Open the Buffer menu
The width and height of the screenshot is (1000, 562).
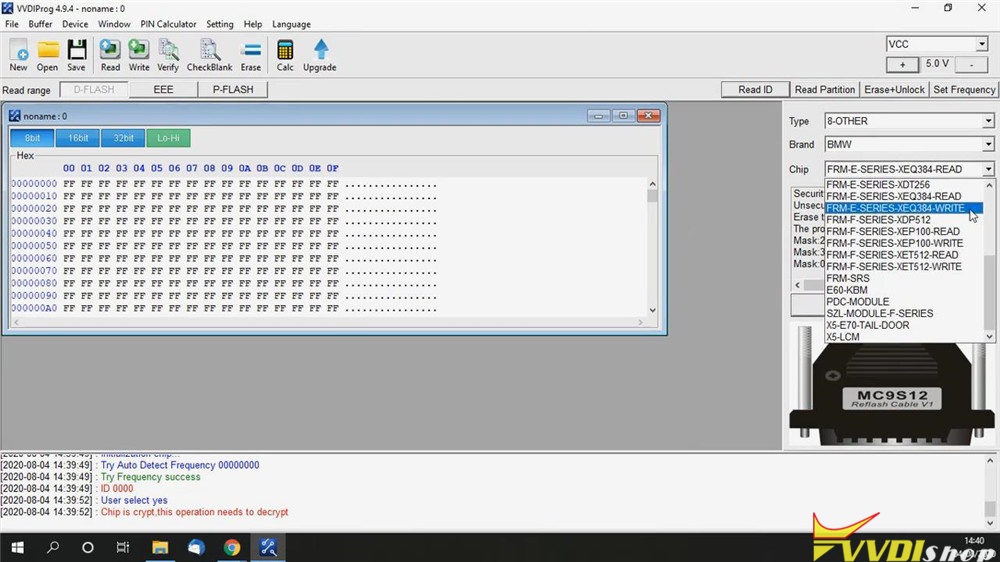point(40,24)
